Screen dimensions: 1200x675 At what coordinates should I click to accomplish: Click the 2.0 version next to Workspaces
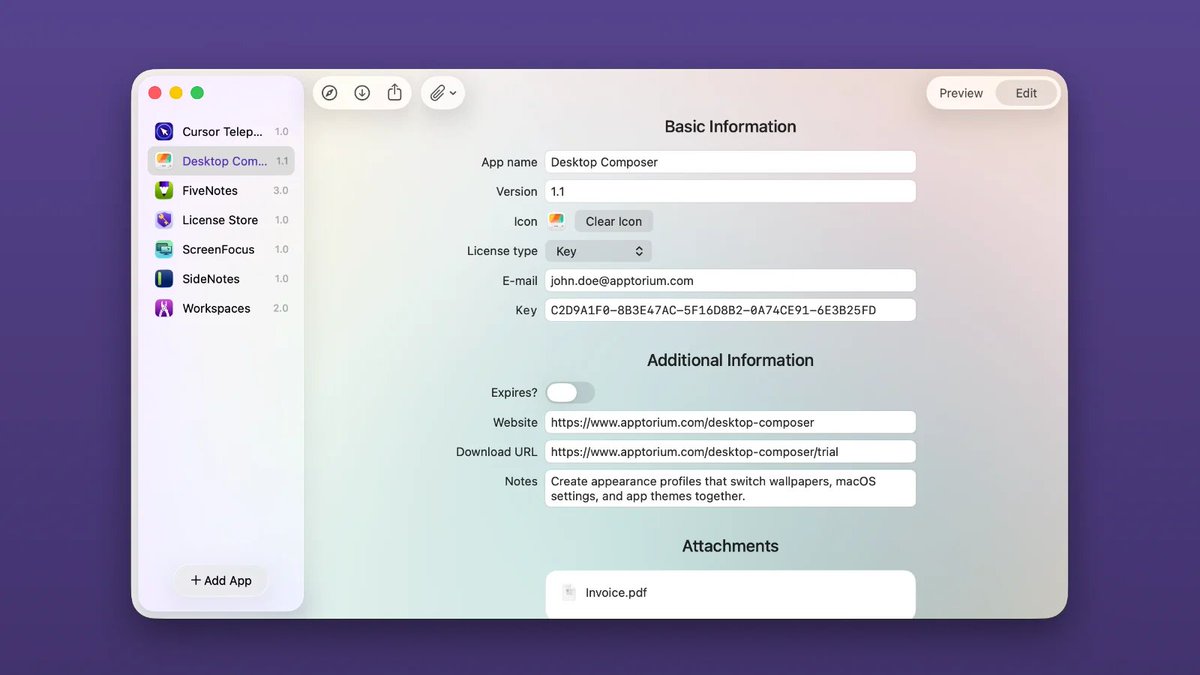tap(281, 308)
